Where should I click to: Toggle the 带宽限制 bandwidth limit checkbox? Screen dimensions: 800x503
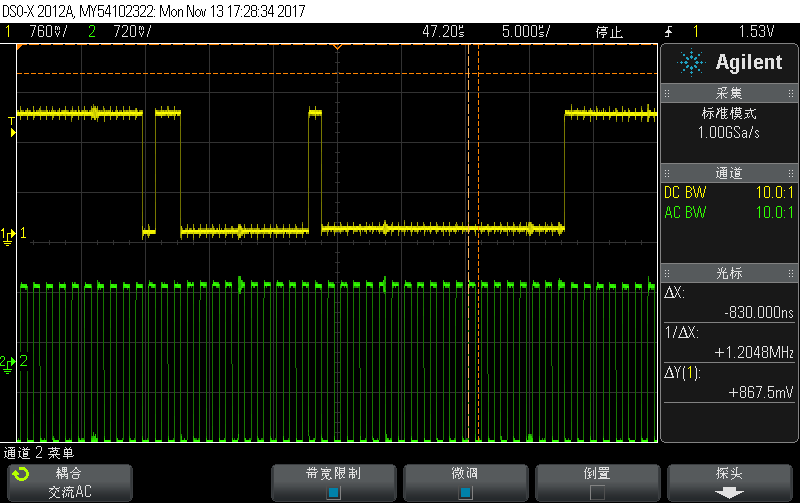pos(334,492)
